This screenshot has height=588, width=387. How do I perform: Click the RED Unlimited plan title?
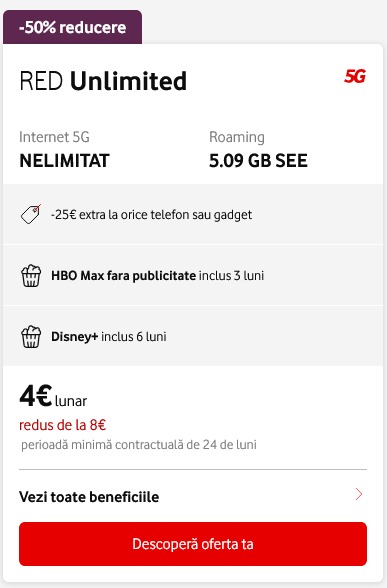[x=103, y=81]
